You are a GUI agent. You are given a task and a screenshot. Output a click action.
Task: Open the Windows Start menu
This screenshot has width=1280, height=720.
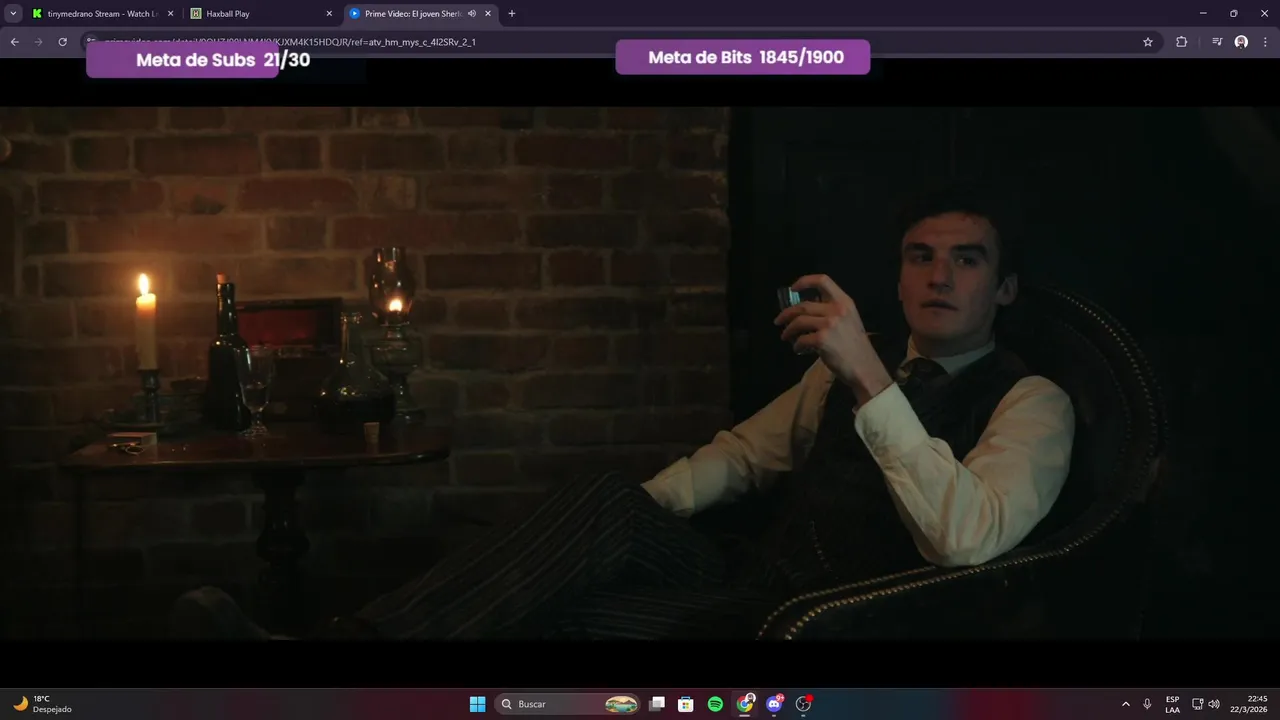pyautogui.click(x=478, y=704)
